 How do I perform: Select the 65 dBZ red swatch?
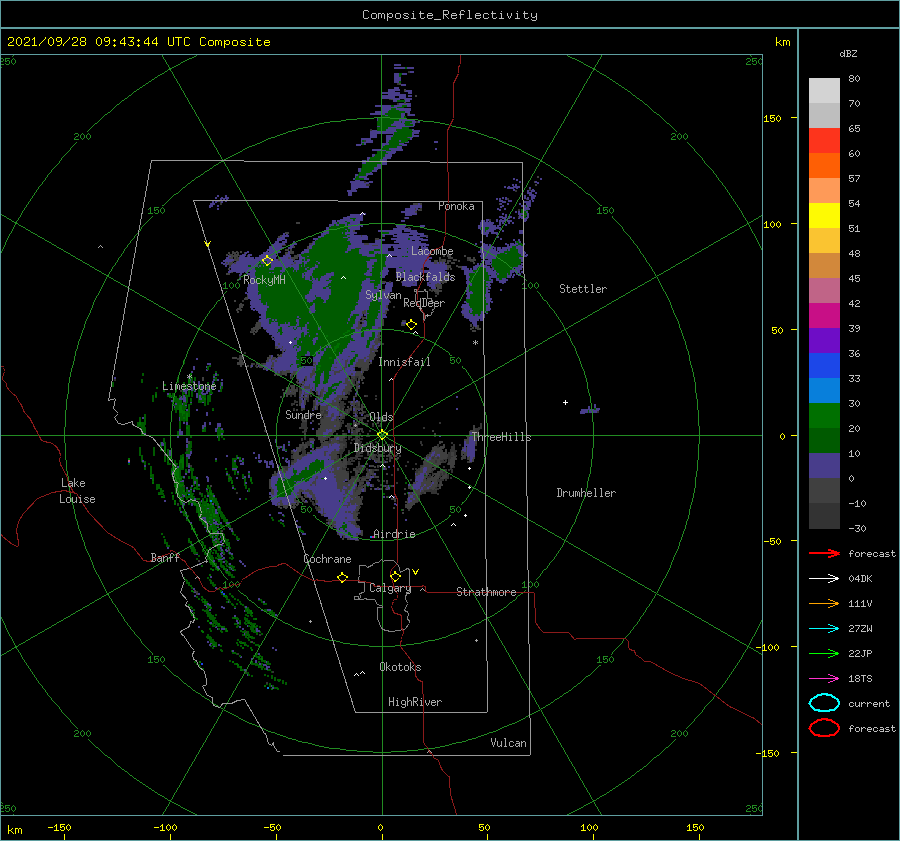824,140
